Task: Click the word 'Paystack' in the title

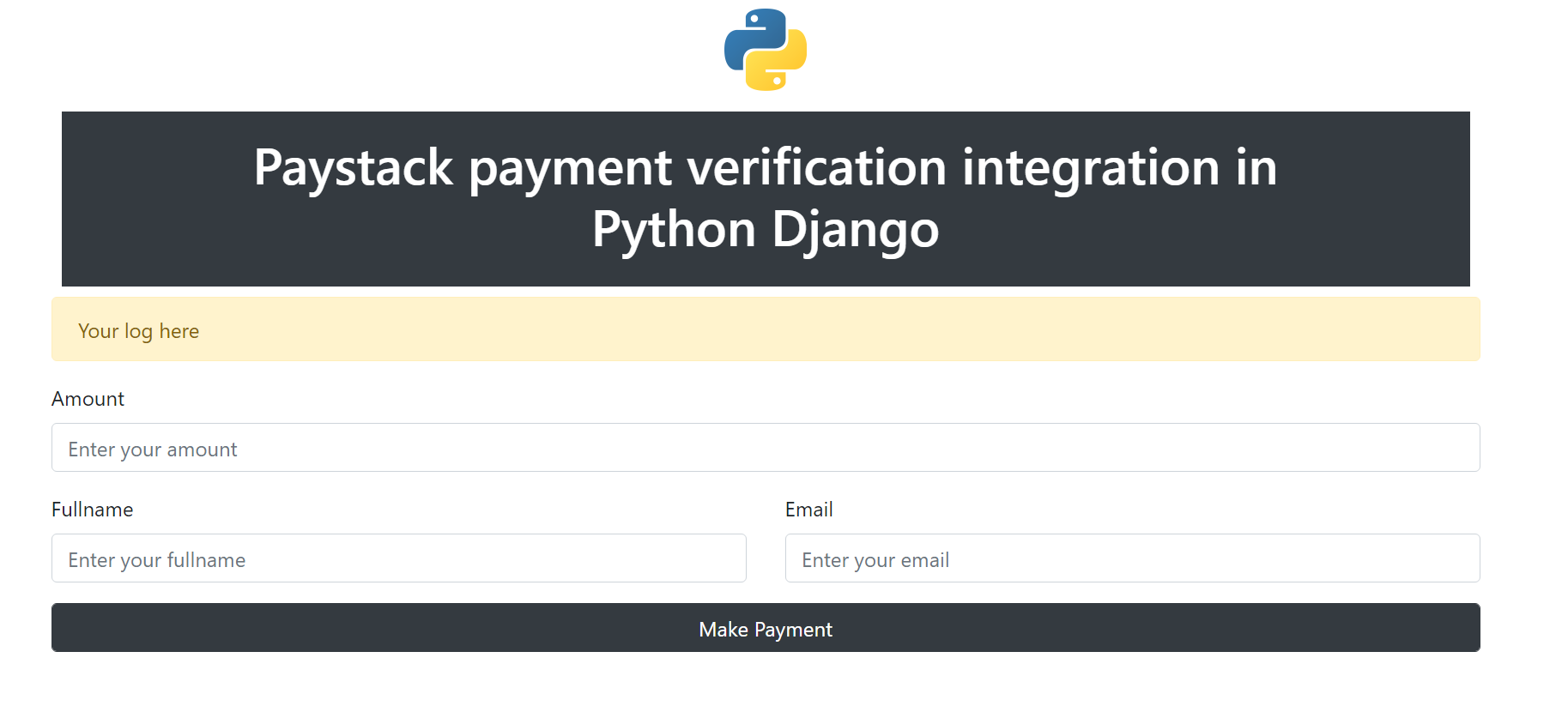Action: (353, 168)
